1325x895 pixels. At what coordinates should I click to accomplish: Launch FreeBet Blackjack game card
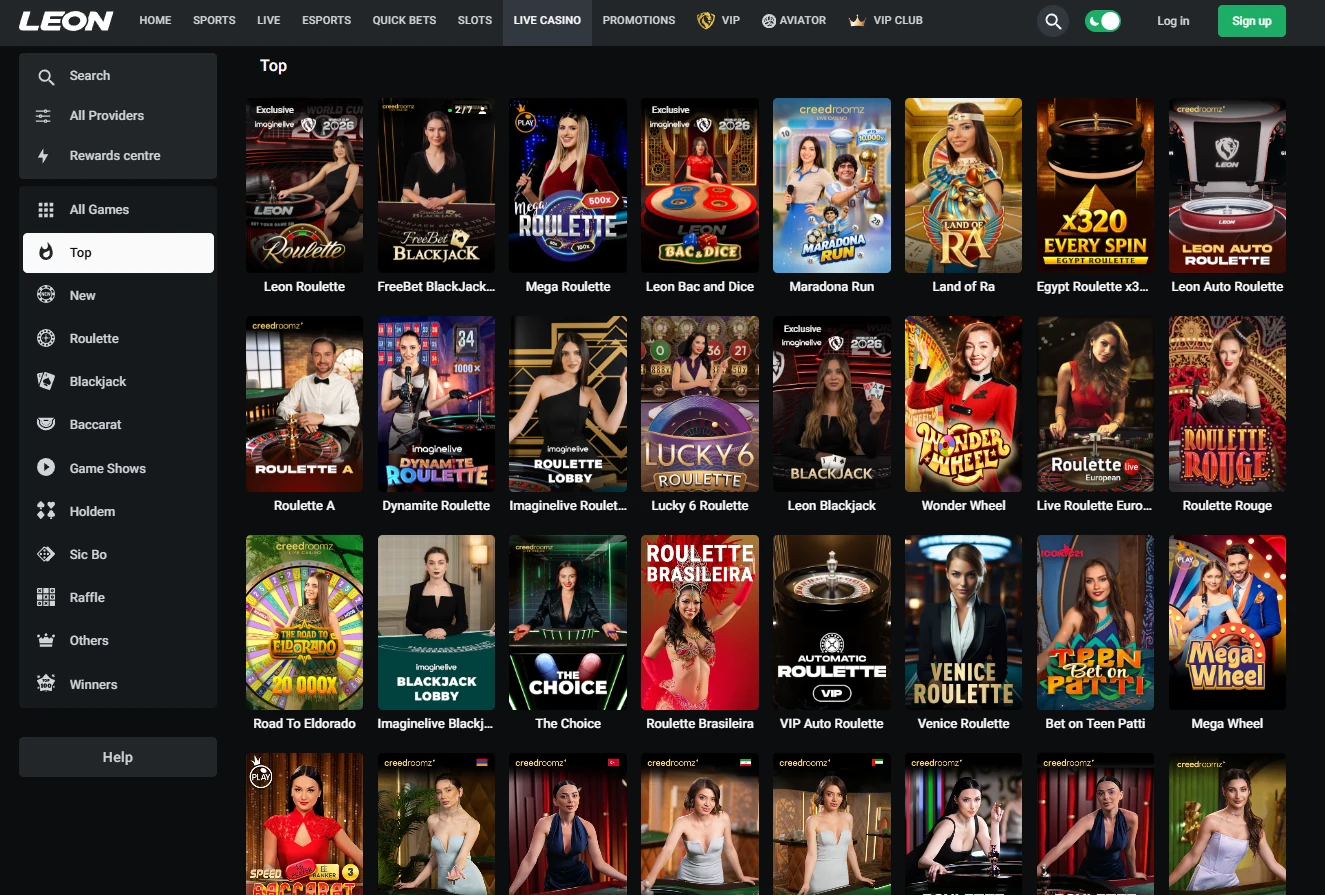click(437, 186)
